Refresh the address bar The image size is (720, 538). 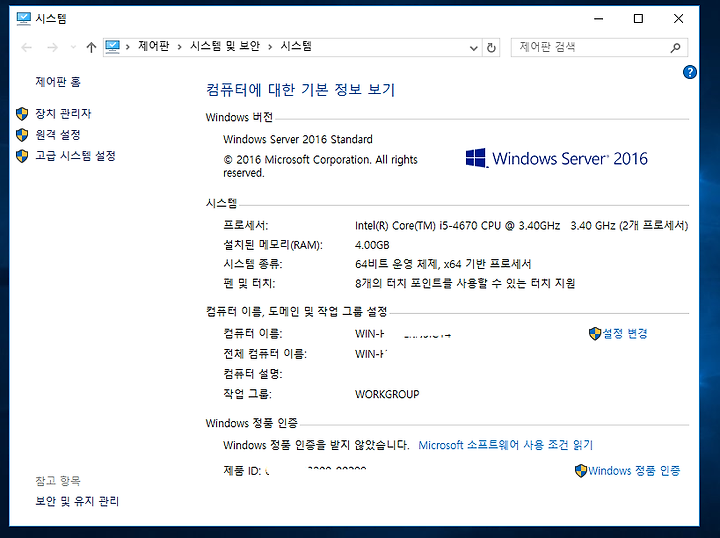491,47
